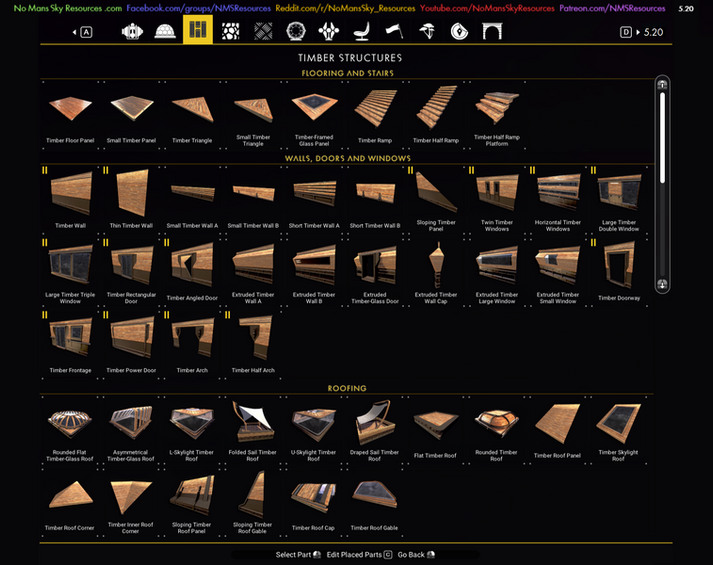Switch to the dome structures category tab
The width and height of the screenshot is (713, 565).
click(165, 31)
